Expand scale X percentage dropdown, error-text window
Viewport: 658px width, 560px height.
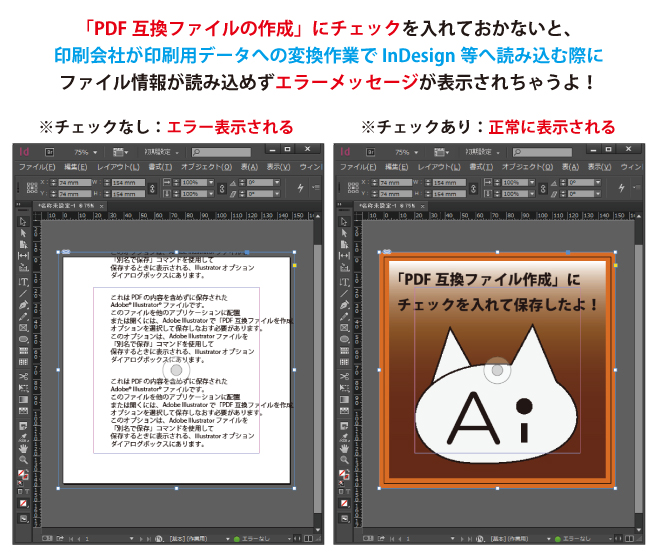pyautogui.click(x=211, y=182)
